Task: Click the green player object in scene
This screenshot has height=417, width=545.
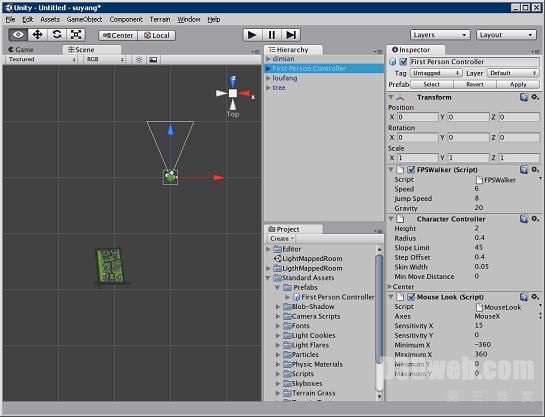Action: (170, 177)
